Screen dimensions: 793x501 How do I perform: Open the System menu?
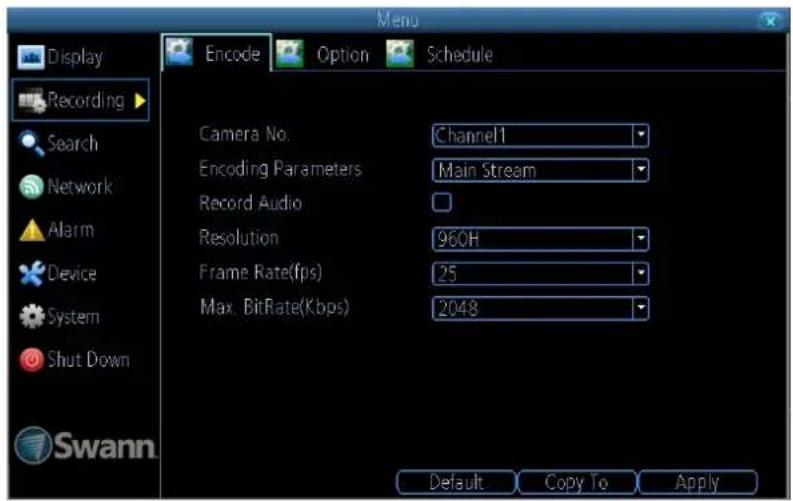(x=59, y=316)
